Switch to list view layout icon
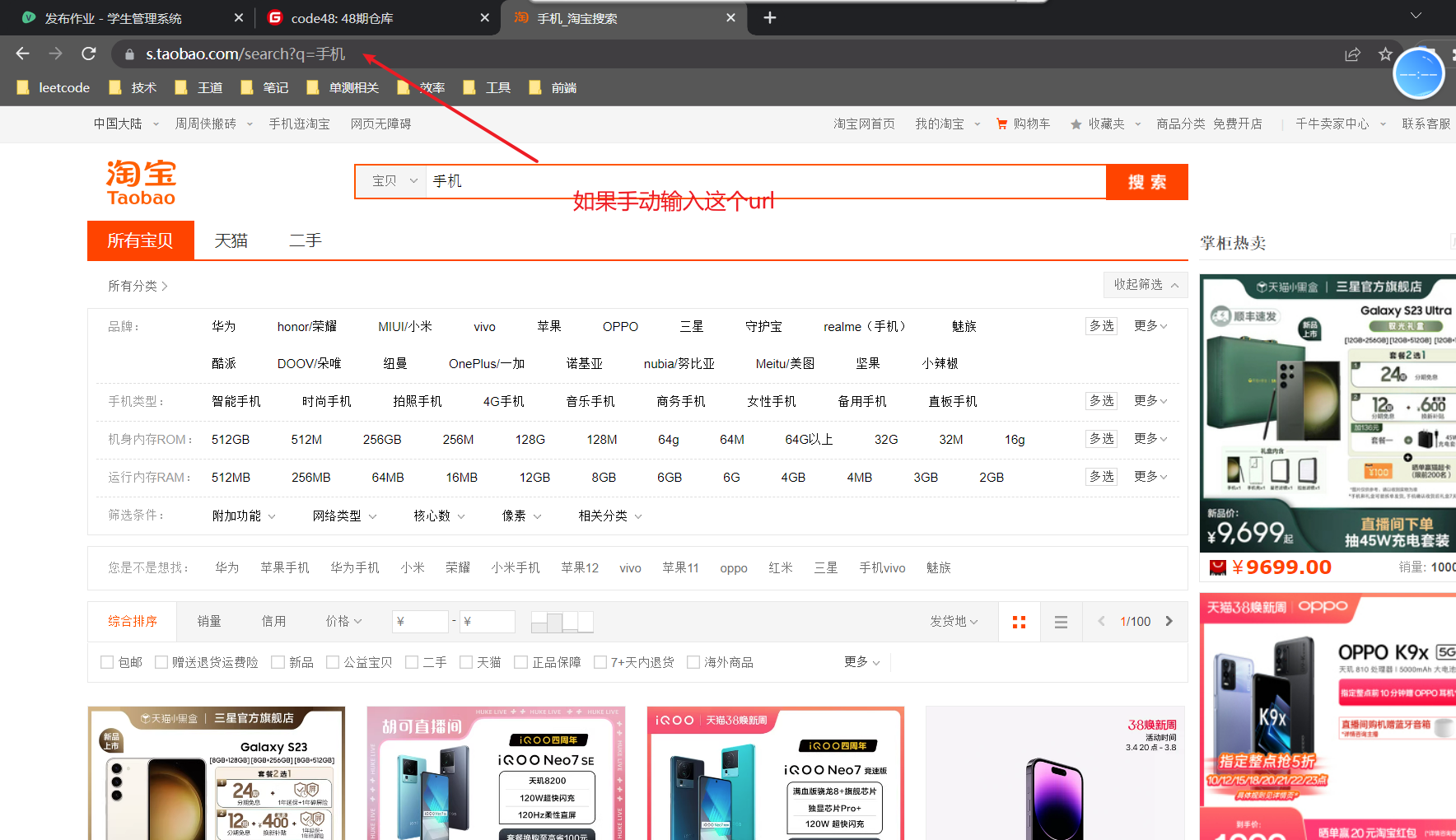The image size is (1456, 840). [x=1061, y=622]
